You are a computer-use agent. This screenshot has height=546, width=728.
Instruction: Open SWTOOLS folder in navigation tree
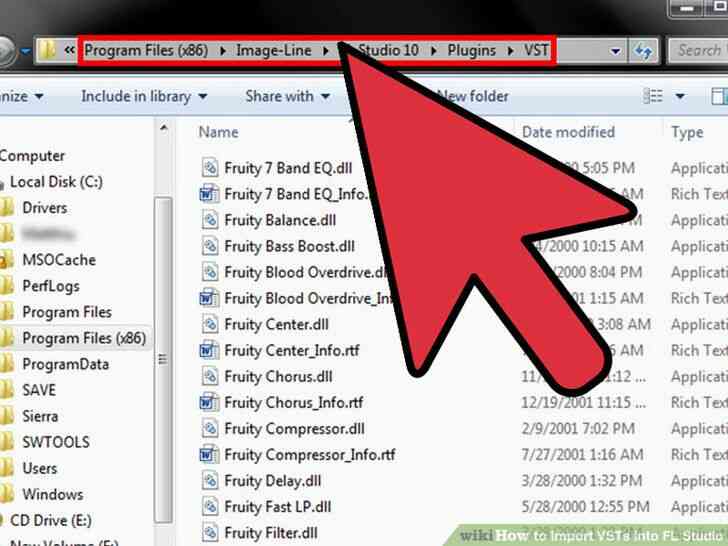click(x=56, y=442)
